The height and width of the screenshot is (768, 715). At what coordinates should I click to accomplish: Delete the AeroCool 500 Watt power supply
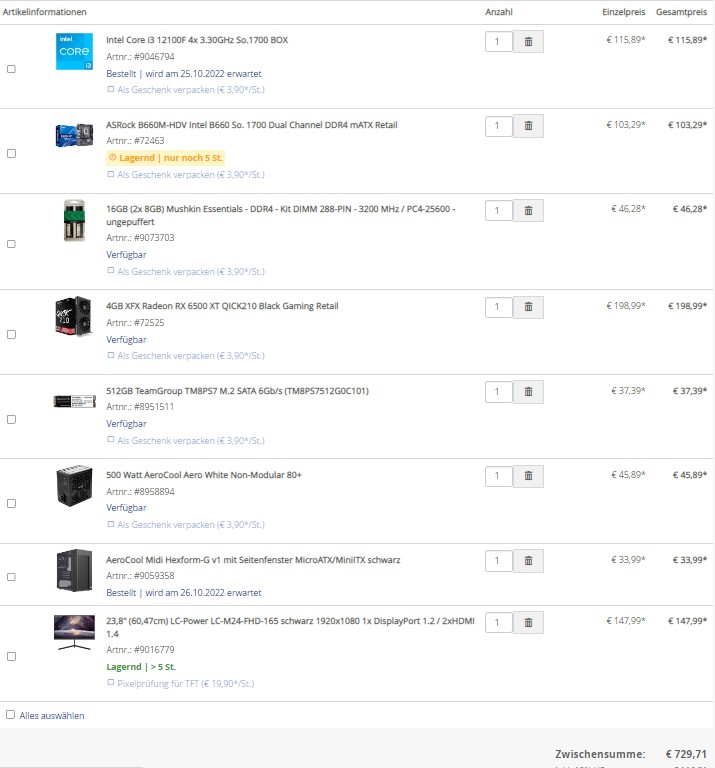pyautogui.click(x=528, y=476)
